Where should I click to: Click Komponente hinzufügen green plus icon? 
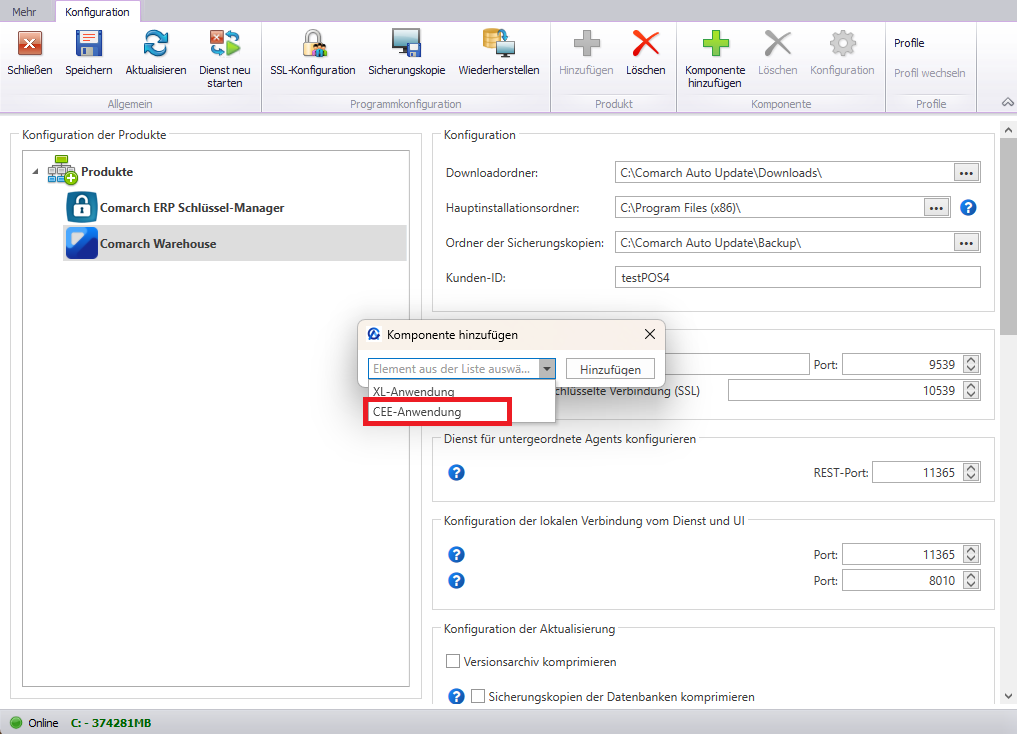click(x=715, y=43)
